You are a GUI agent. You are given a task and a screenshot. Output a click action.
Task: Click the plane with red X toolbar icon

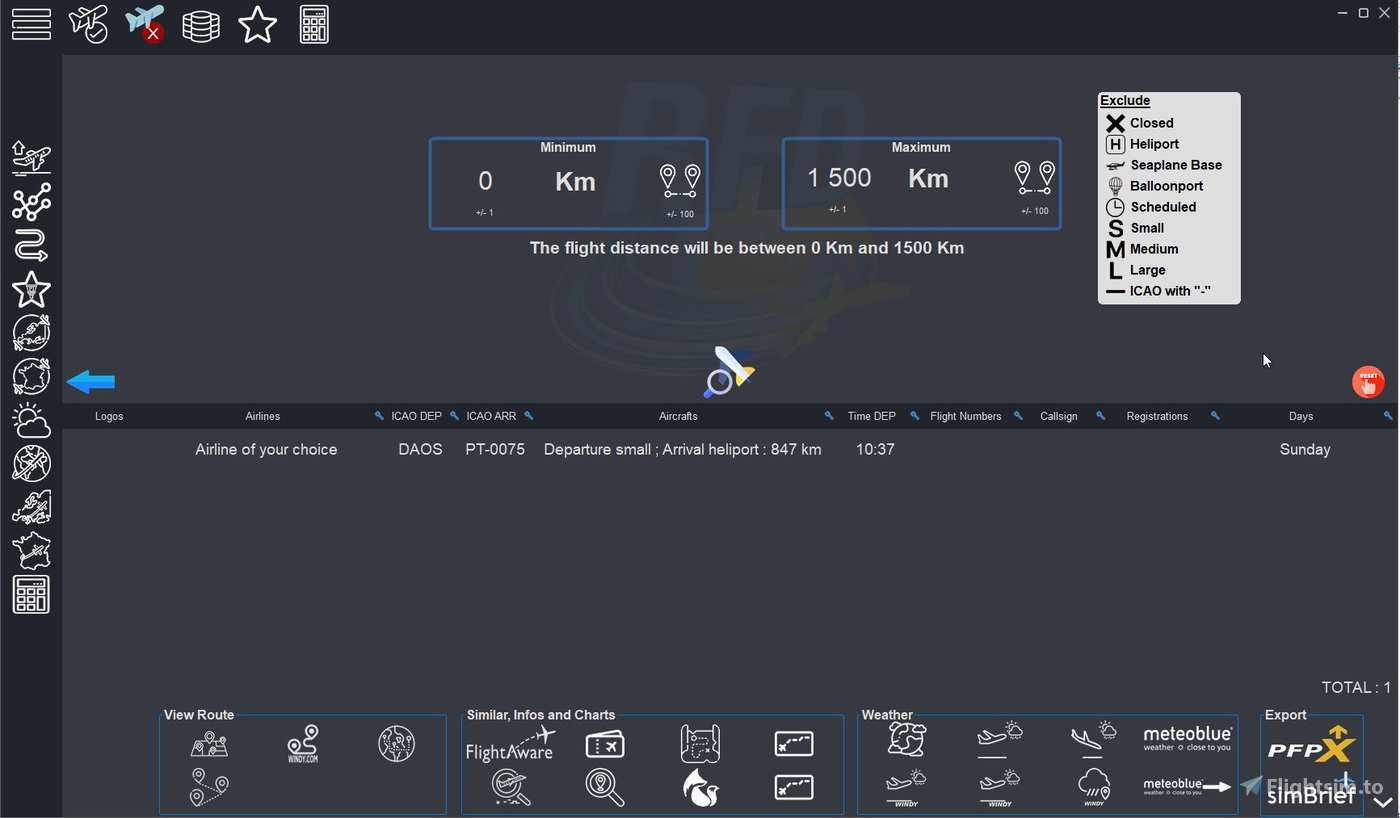point(144,24)
